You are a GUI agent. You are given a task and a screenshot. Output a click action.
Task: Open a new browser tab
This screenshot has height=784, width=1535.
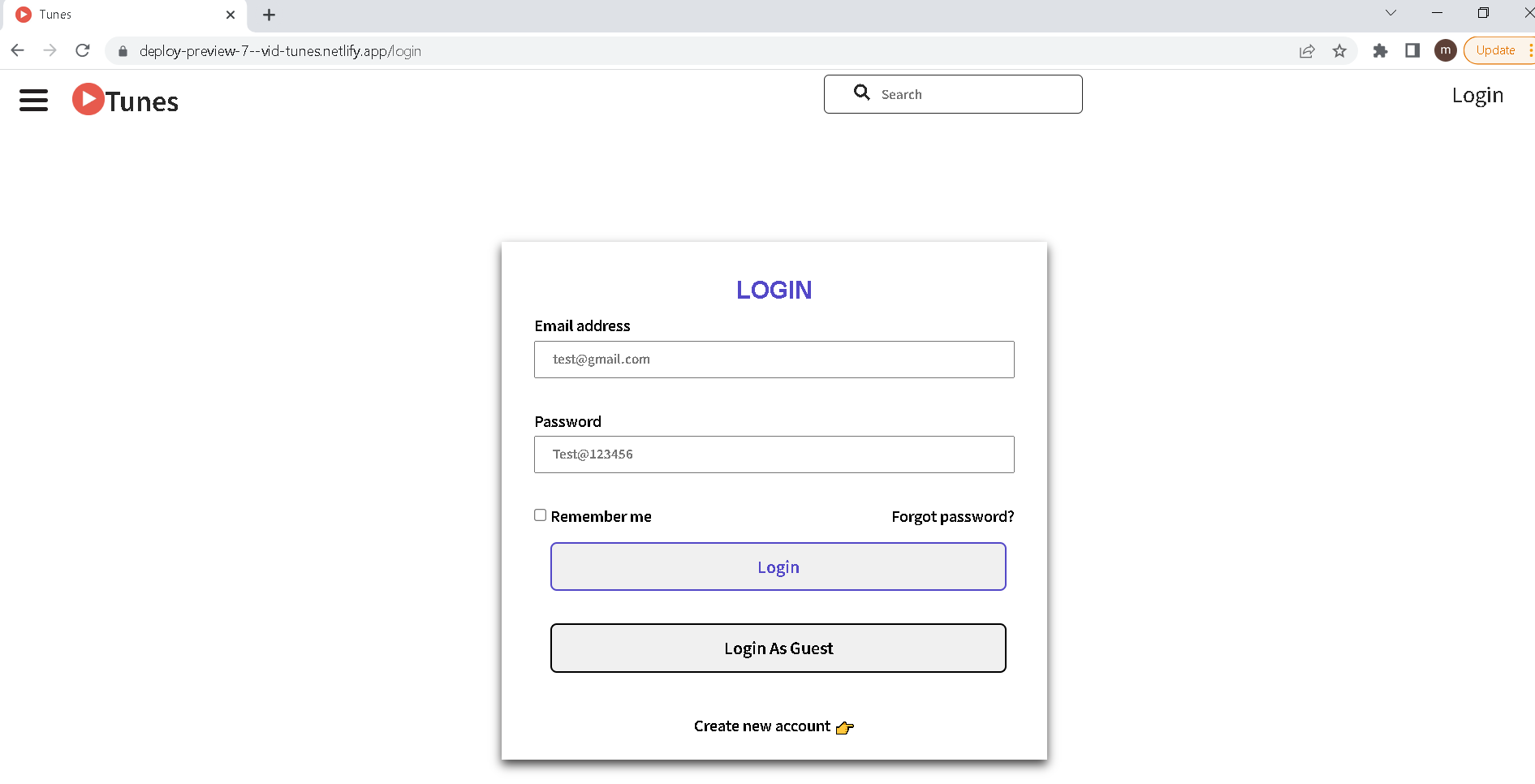pyautogui.click(x=269, y=15)
